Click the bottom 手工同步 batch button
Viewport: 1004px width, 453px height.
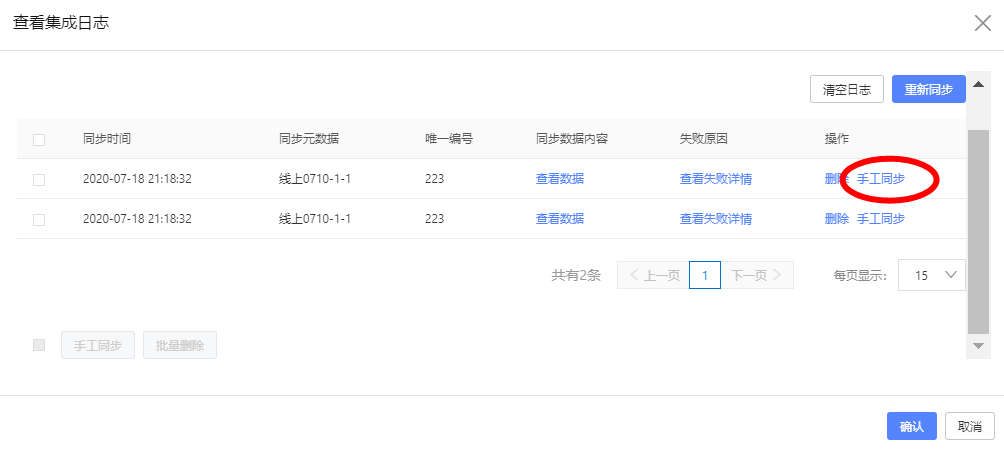pos(98,345)
